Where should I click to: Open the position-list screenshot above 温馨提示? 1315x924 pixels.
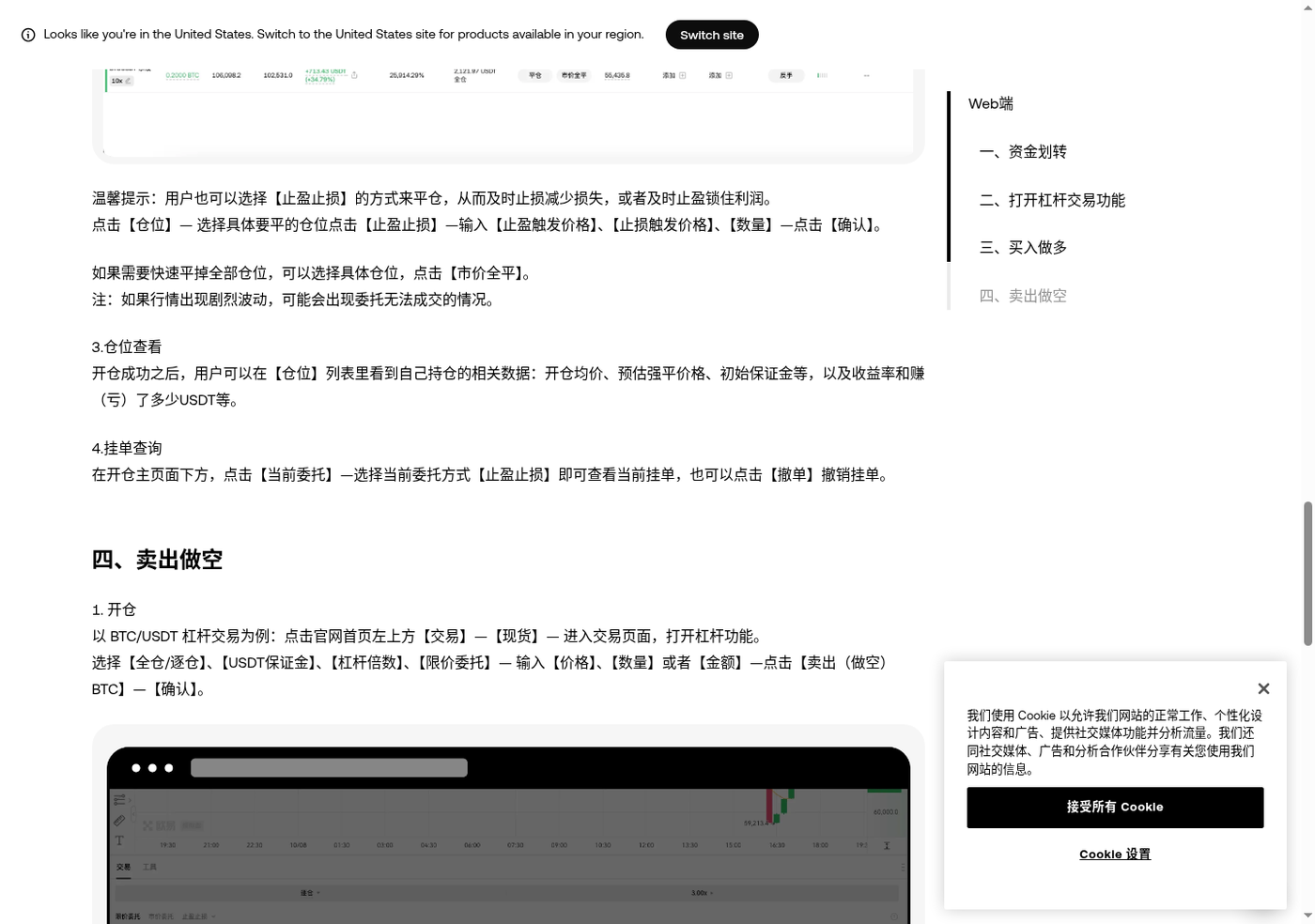[508, 116]
